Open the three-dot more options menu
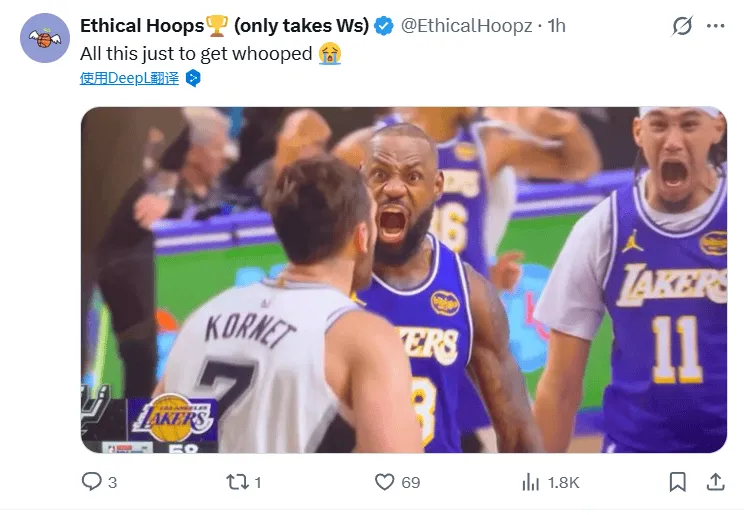Image resolution: width=744 pixels, height=515 pixels. coord(716,27)
